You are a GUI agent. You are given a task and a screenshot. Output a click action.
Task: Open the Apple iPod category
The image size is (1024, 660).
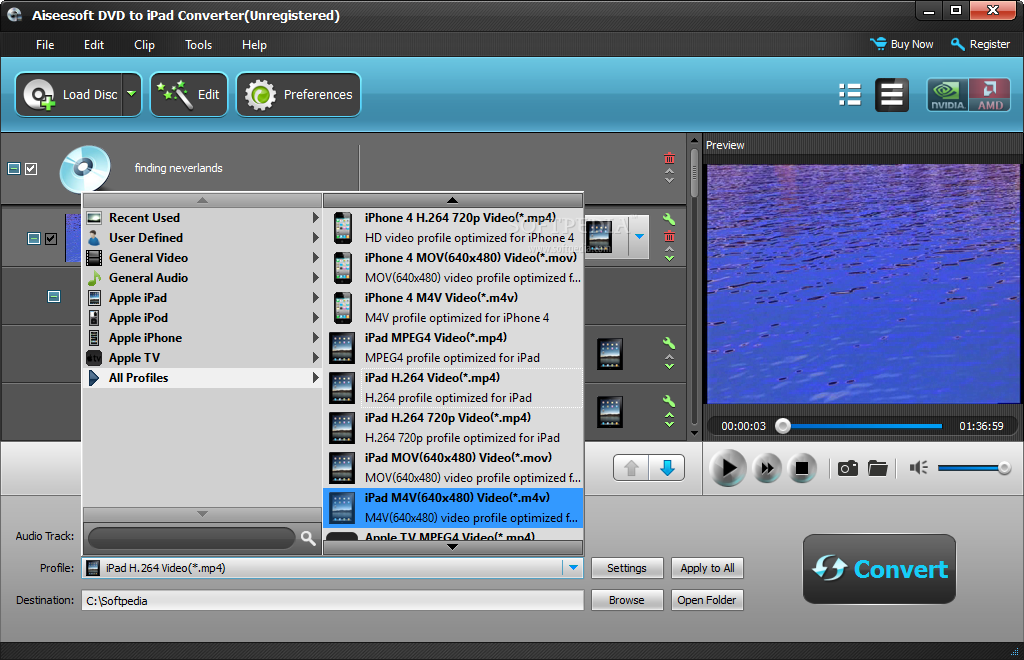click(x=202, y=318)
